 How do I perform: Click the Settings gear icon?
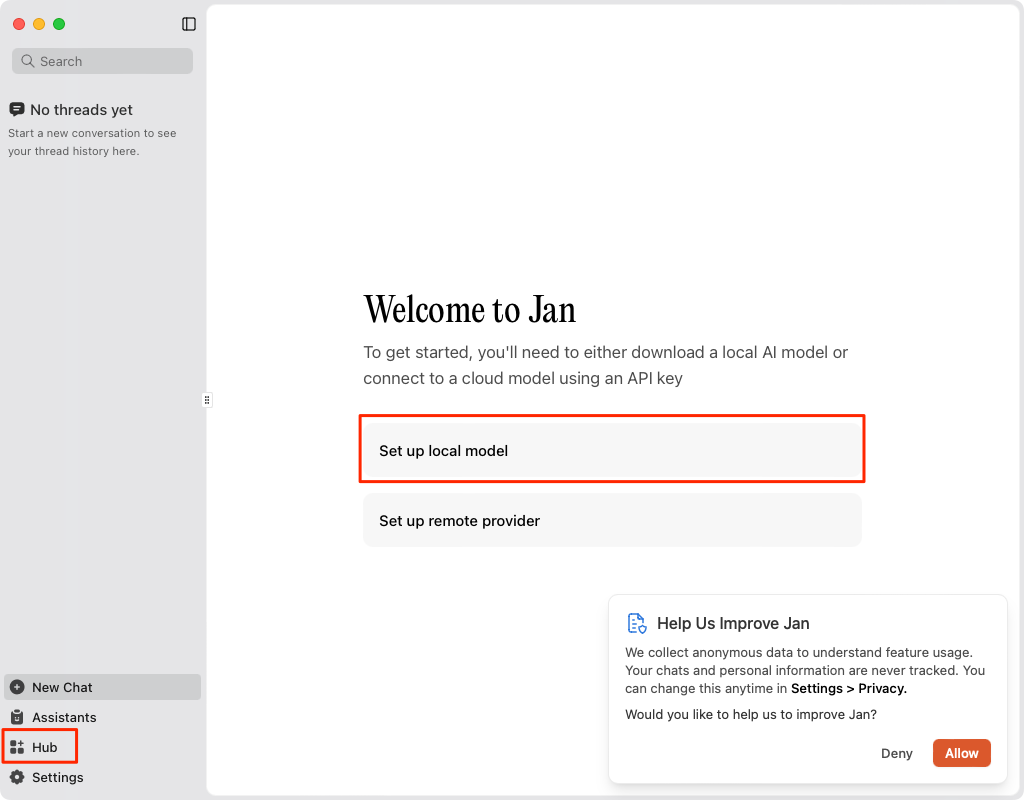[18, 777]
